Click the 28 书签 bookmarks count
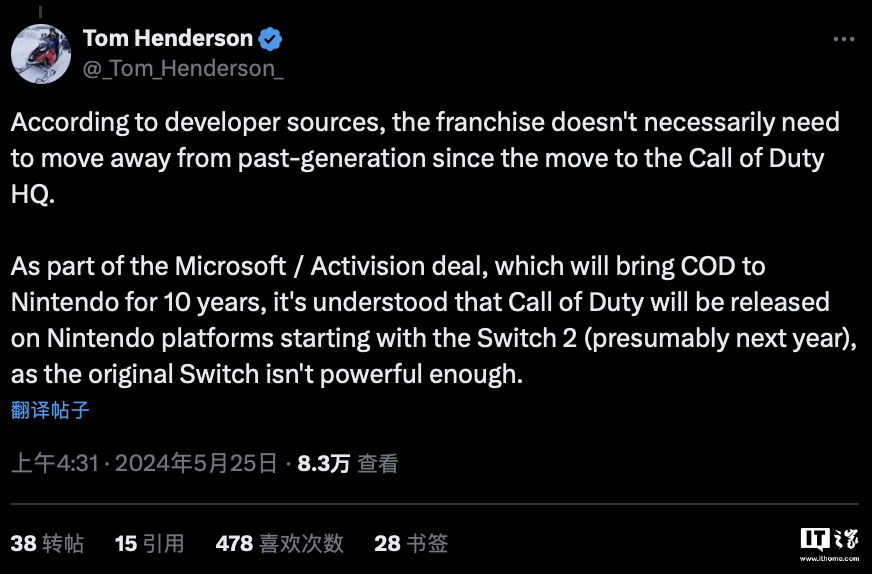 (x=411, y=543)
